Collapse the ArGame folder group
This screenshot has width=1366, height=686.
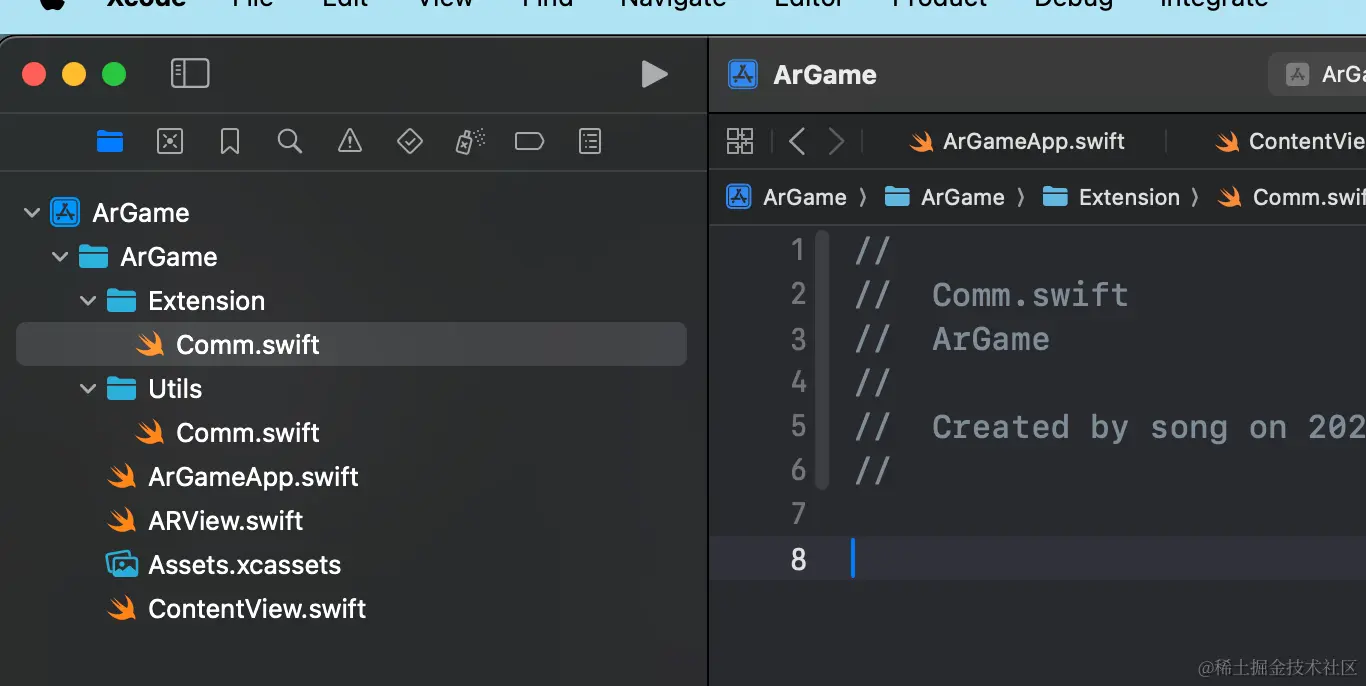pos(60,257)
